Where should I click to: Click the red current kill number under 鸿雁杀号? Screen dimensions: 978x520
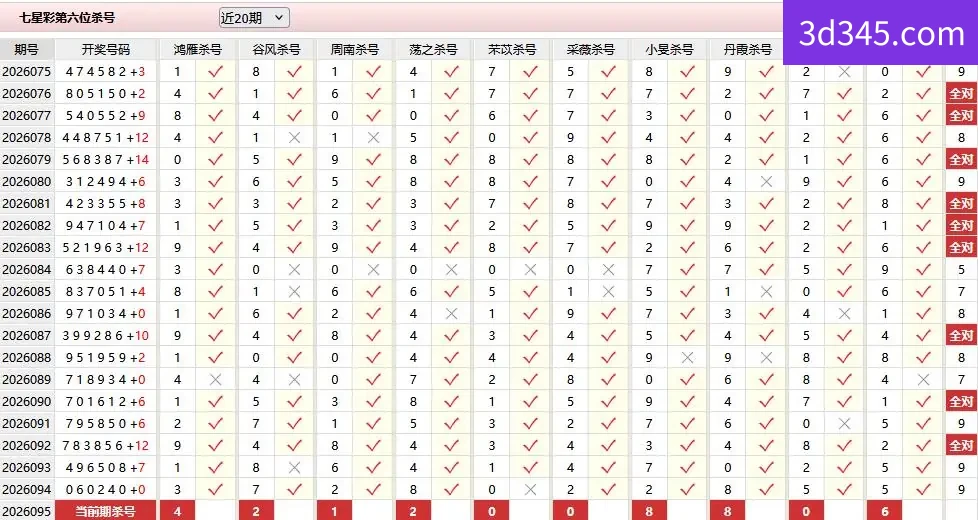pyautogui.click(x=178, y=511)
